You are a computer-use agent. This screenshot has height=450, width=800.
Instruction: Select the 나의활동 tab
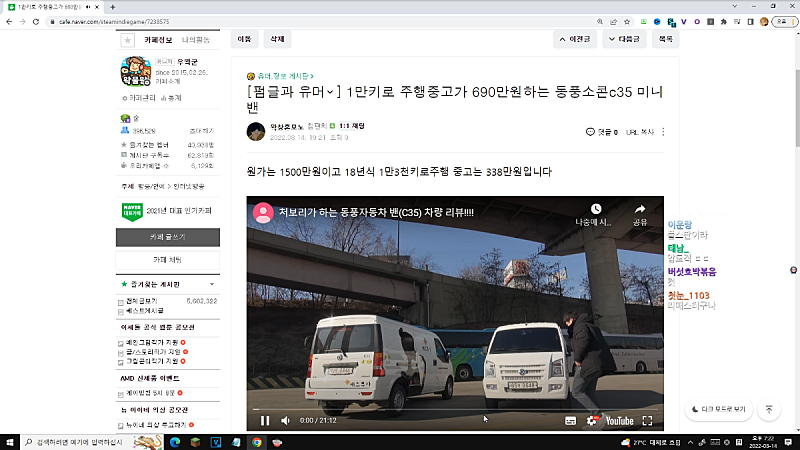point(196,40)
